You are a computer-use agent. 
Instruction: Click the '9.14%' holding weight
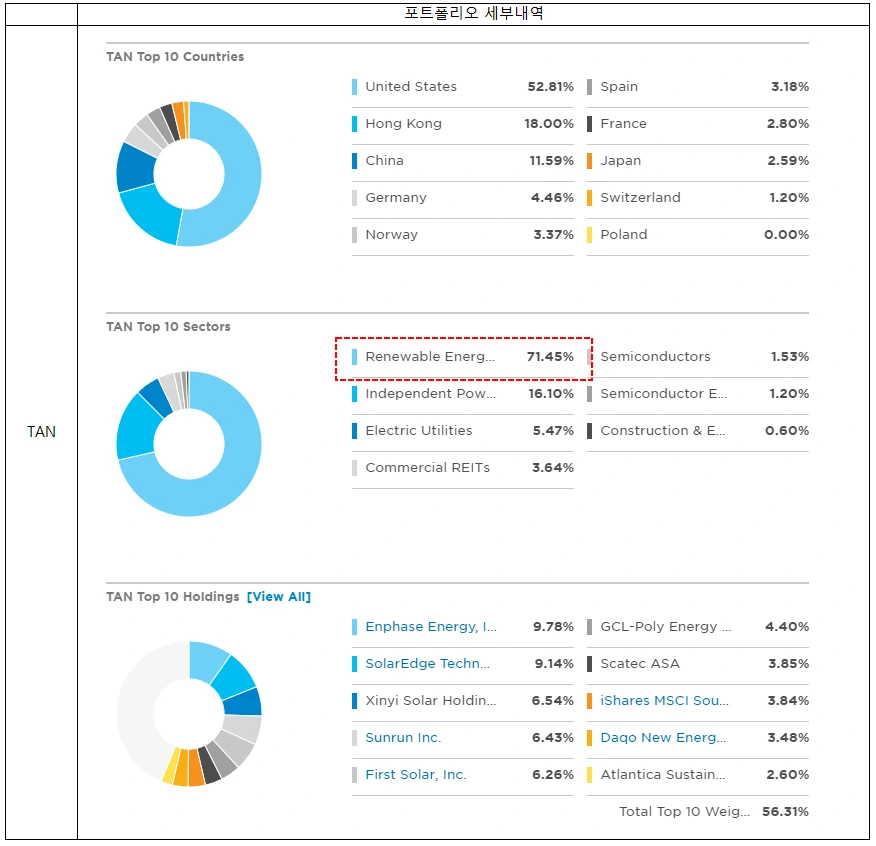click(x=554, y=664)
